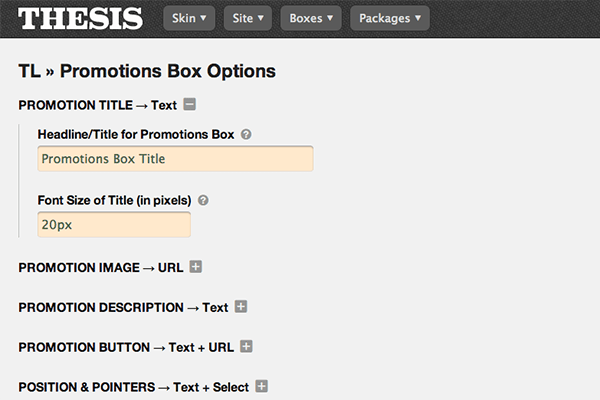Click PROMOTION BUTTON → Text + URL heading

125,347
